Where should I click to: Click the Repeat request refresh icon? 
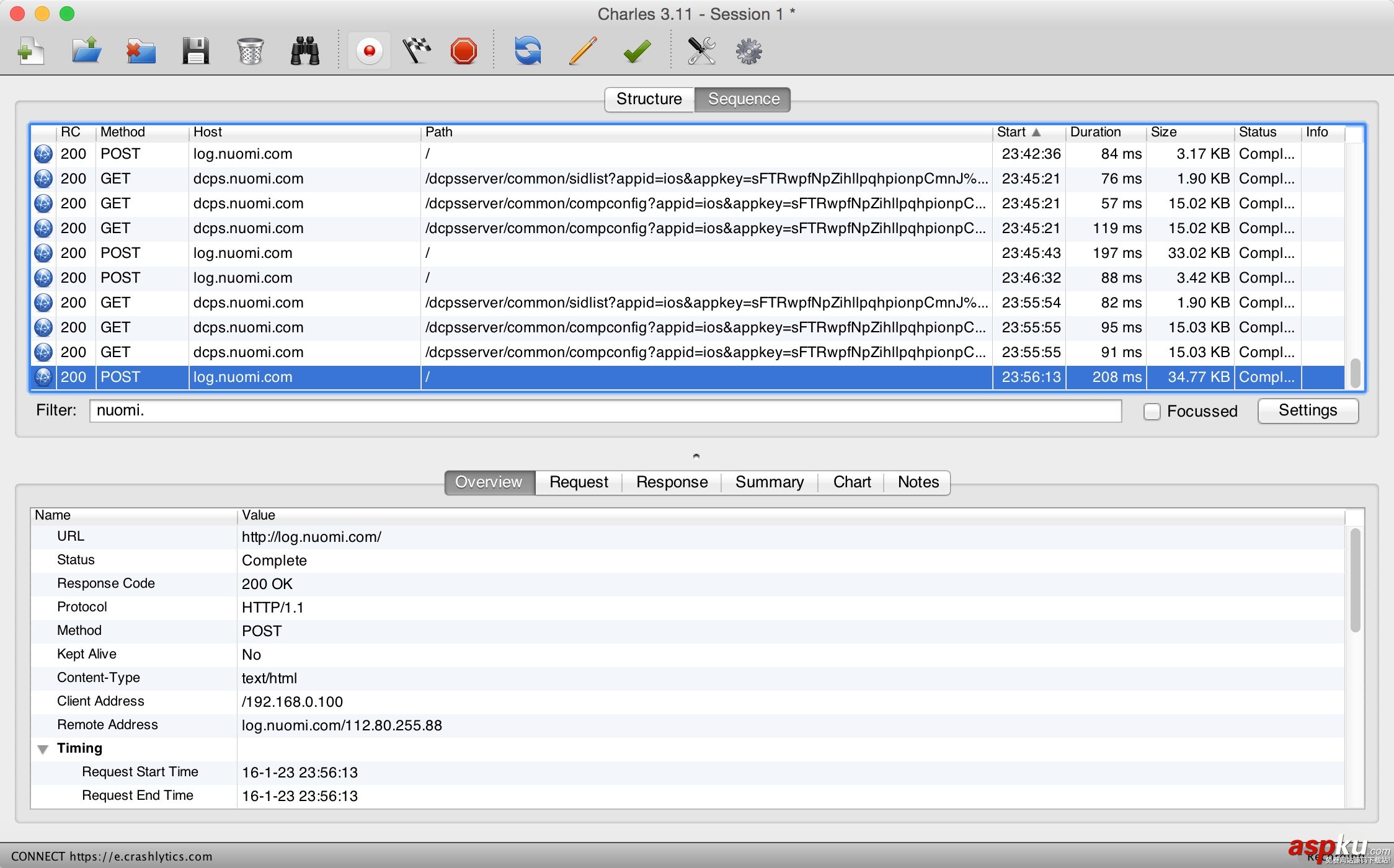tap(528, 51)
